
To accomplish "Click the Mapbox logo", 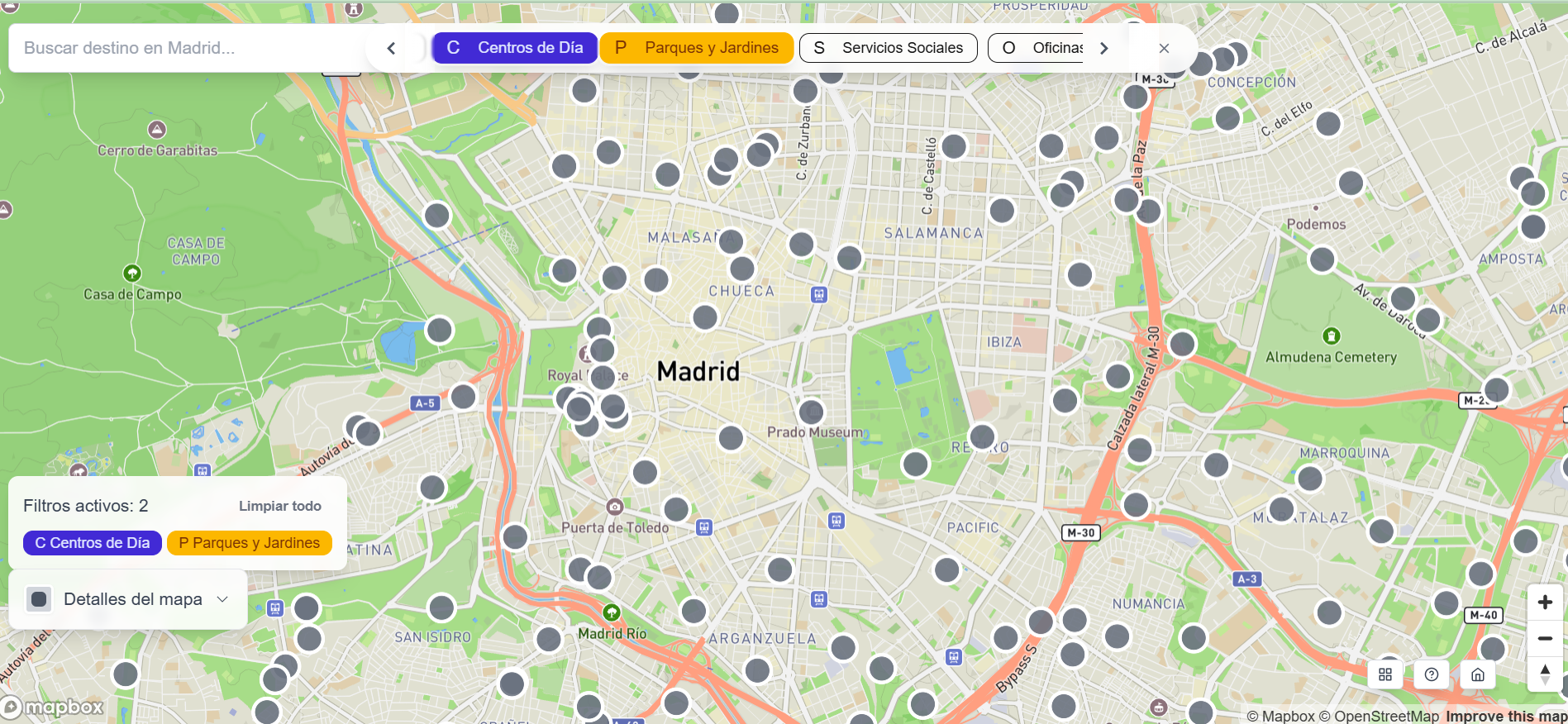I will click(x=54, y=707).
